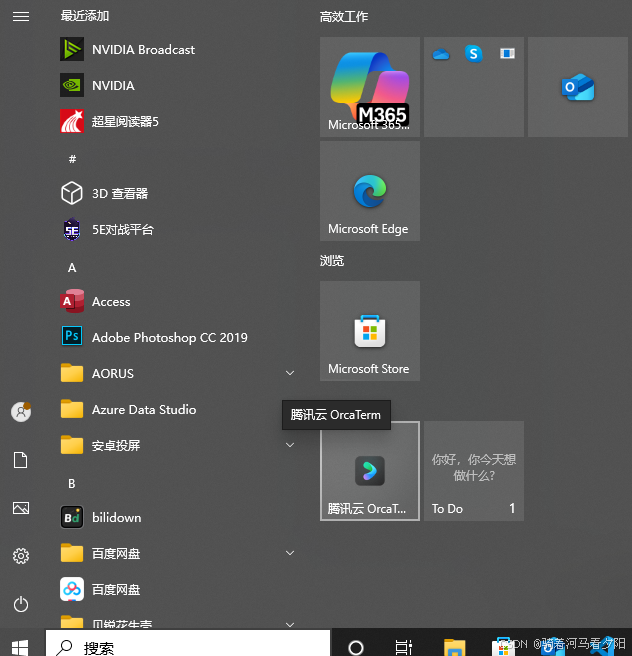632x656 pixels.
Task: Click the Power icon in the sidebar
Action: [21, 604]
